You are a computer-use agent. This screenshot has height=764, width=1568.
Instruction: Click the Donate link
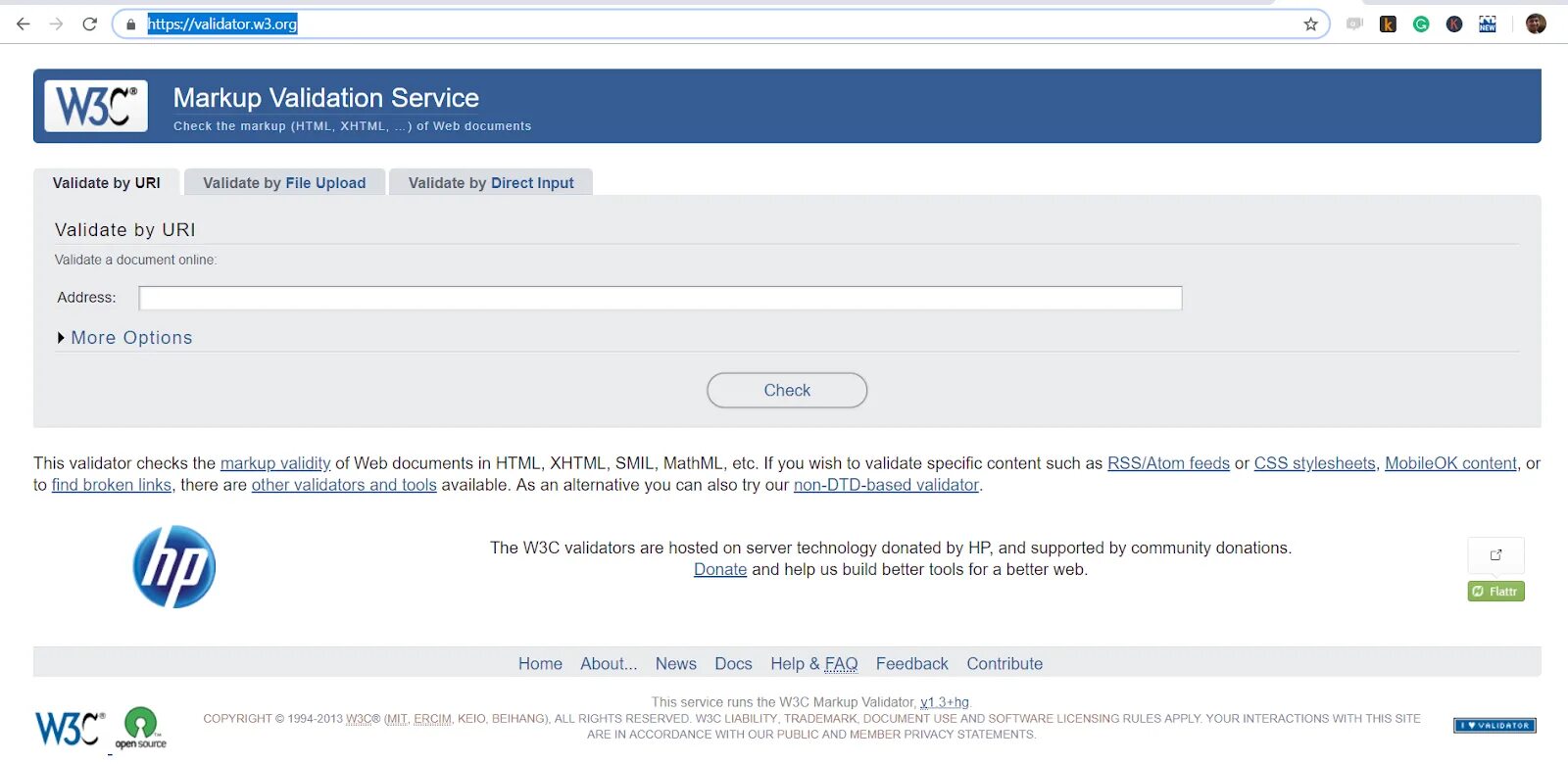point(720,570)
